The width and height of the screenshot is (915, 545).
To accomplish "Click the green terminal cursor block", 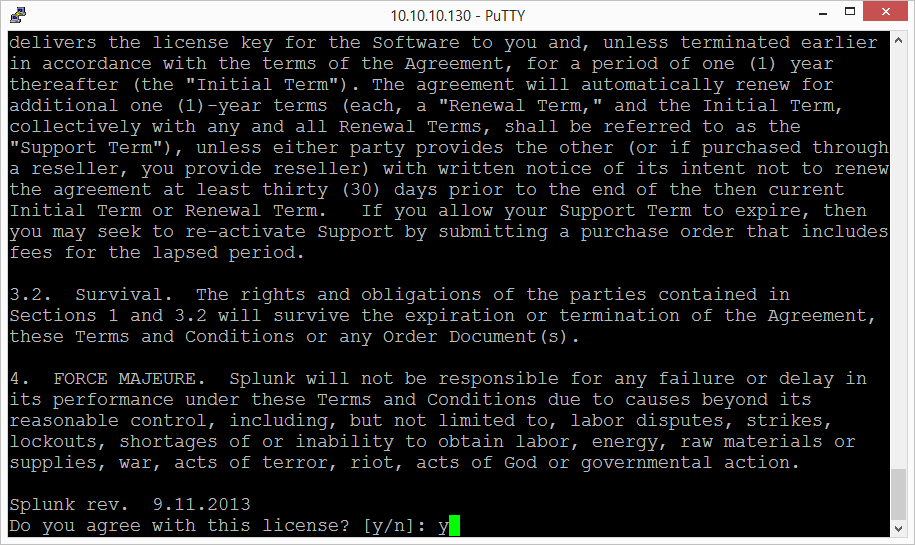I will 455,525.
